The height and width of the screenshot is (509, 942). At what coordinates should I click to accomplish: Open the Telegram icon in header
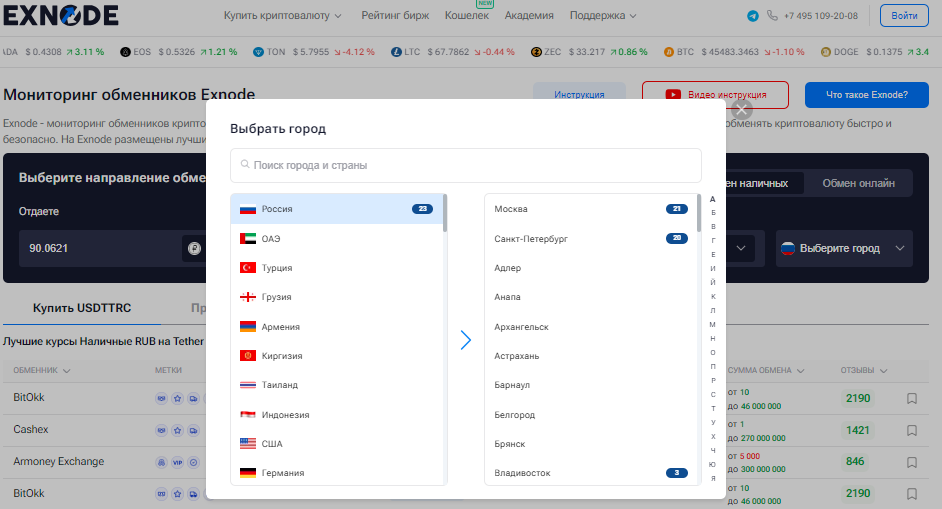(x=752, y=16)
